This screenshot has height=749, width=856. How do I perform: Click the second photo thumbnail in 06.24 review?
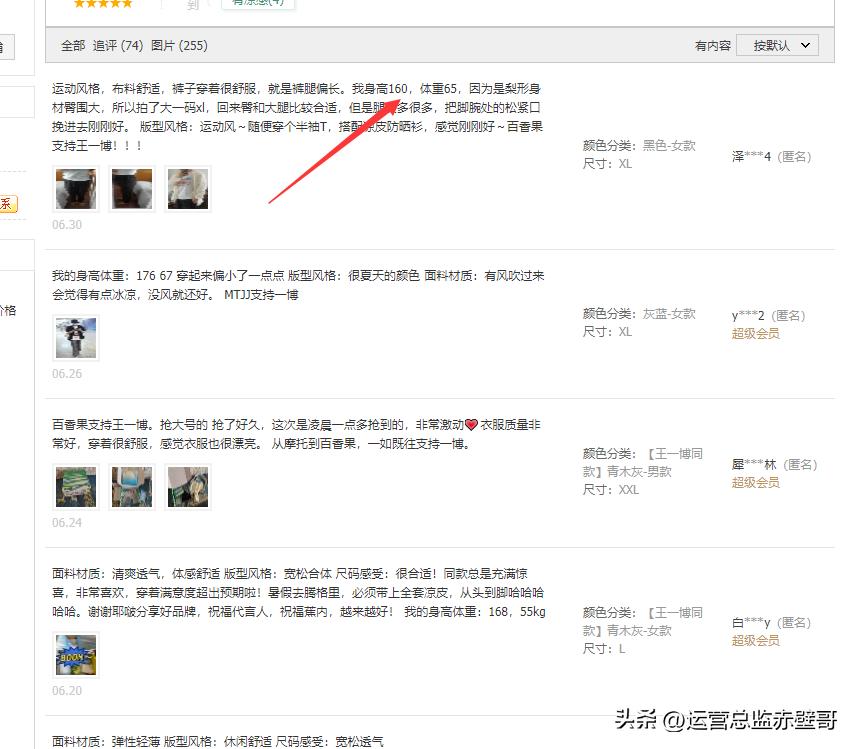coord(132,486)
